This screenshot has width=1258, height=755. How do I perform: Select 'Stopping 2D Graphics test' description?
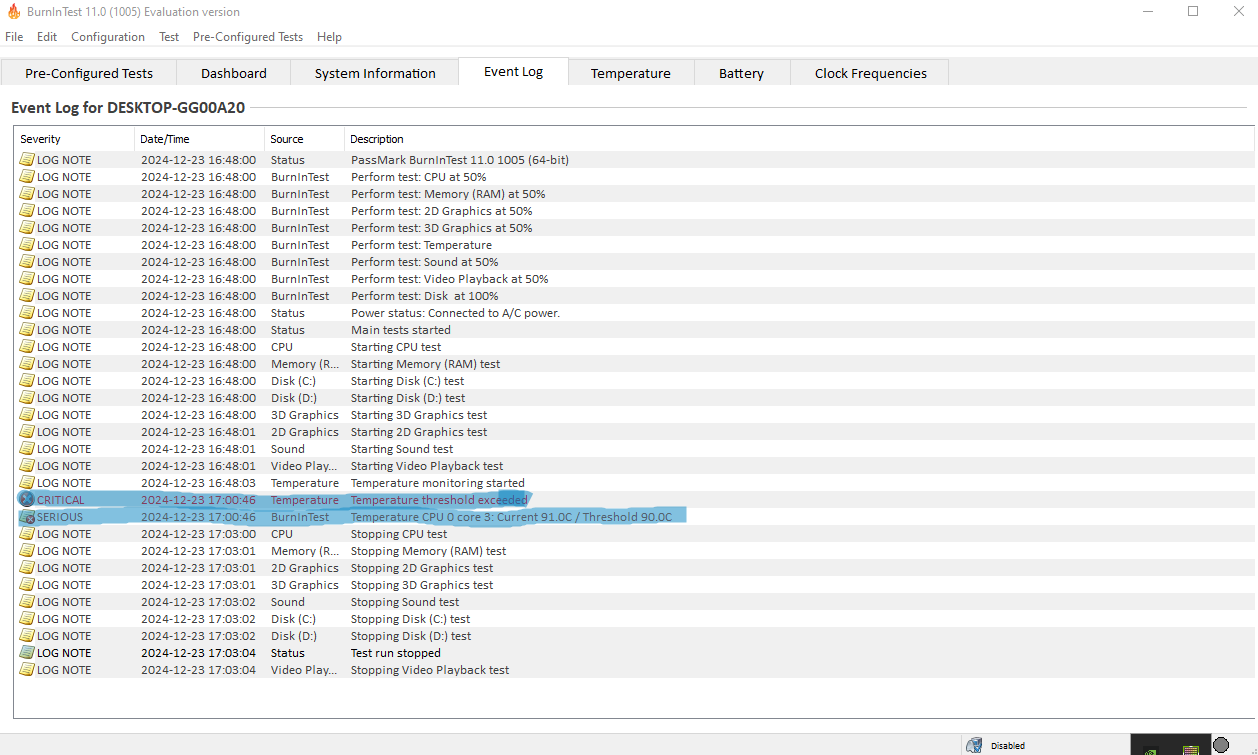422,568
